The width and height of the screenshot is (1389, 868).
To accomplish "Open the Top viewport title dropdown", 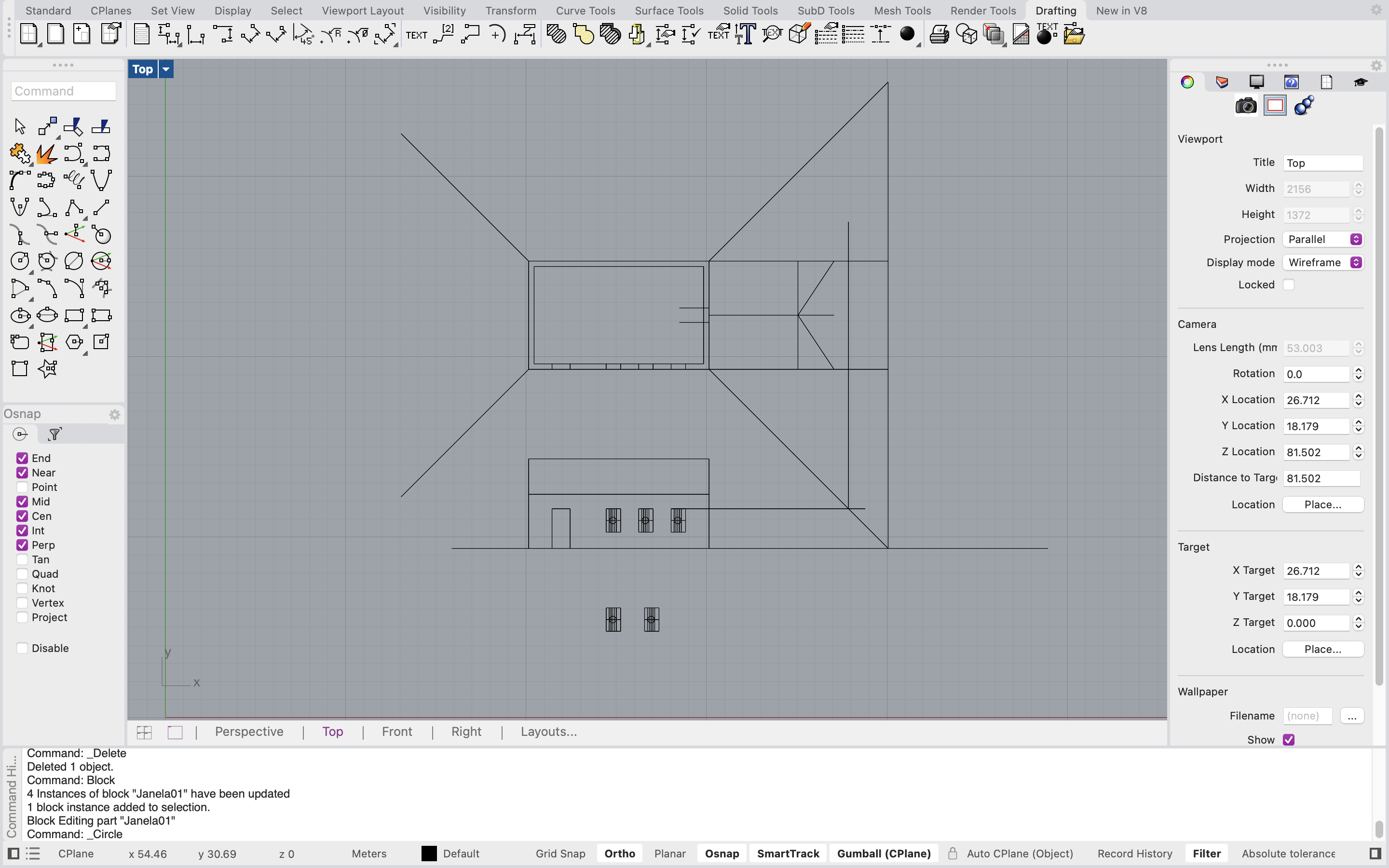I will coord(165,69).
